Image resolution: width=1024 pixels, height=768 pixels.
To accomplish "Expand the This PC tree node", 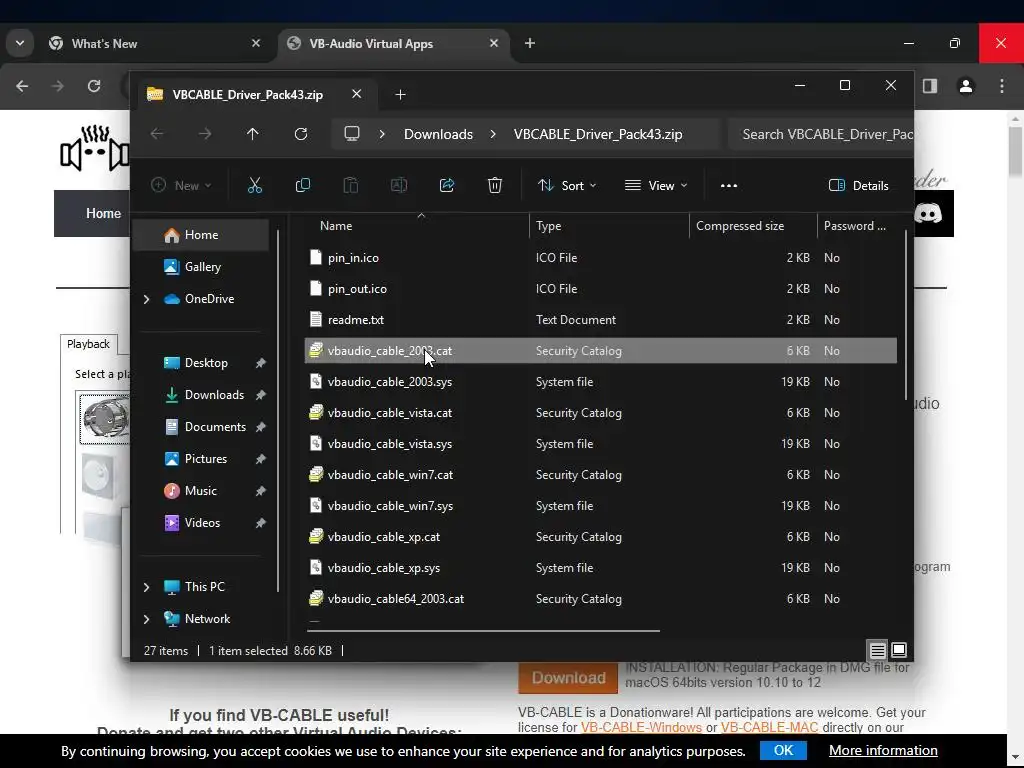I will pyautogui.click(x=146, y=587).
